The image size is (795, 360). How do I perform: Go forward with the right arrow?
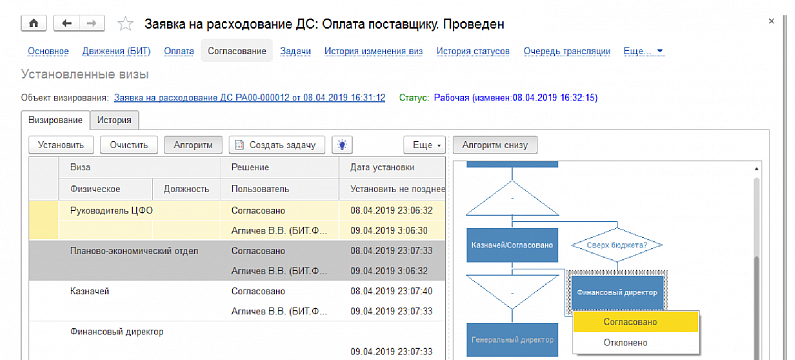coord(92,23)
